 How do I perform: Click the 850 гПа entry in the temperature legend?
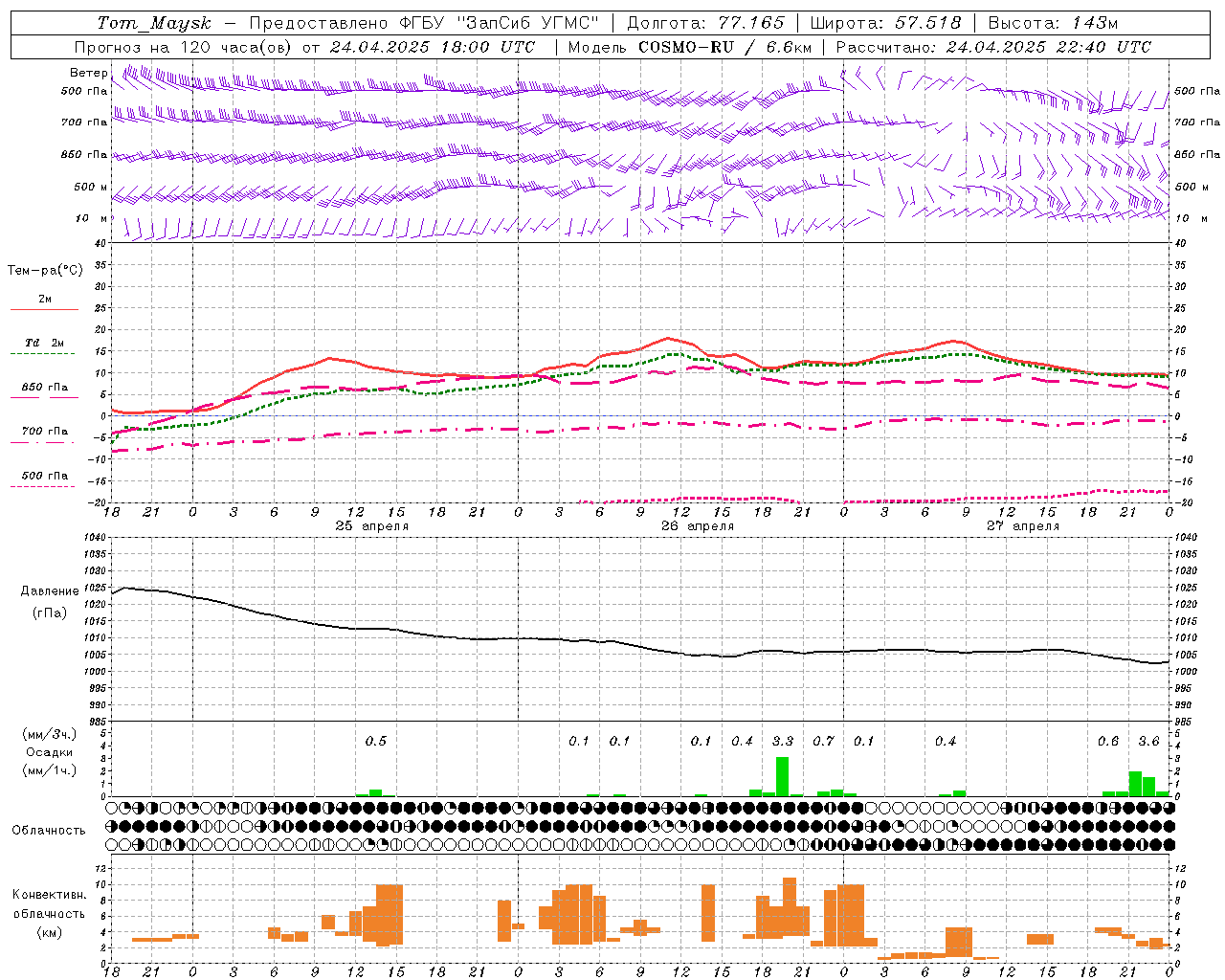[x=44, y=388]
